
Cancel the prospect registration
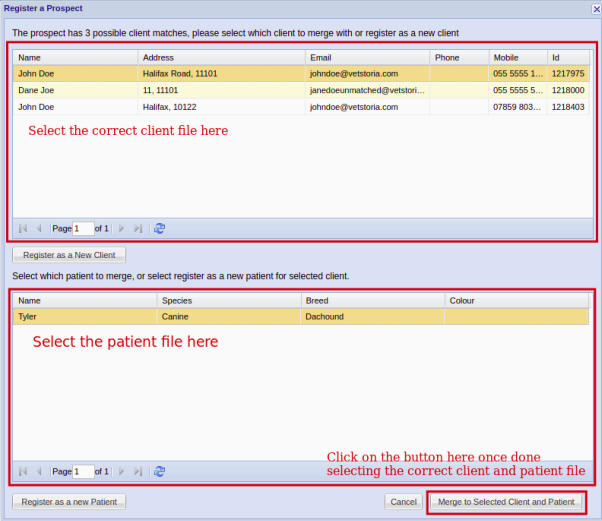(x=404, y=502)
